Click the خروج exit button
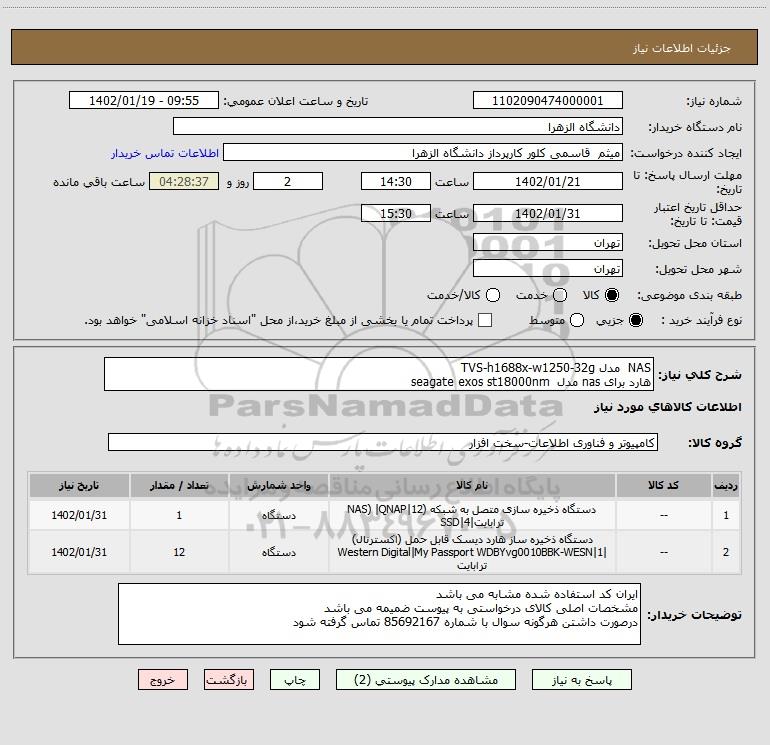770x745 pixels. pyautogui.click(x=163, y=680)
